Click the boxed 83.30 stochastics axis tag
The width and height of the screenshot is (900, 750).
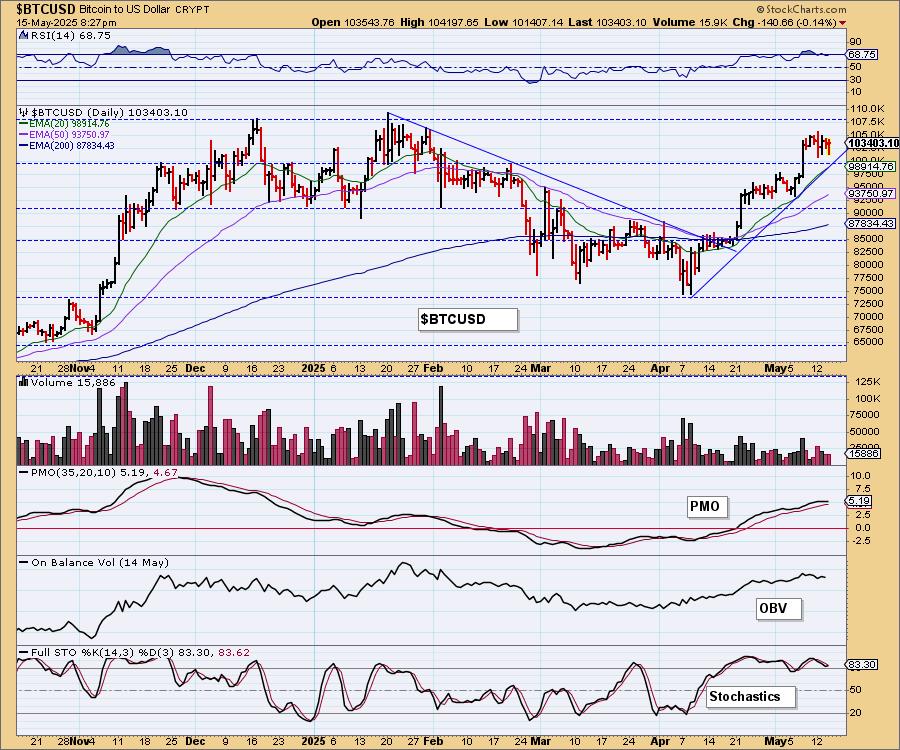point(862,664)
